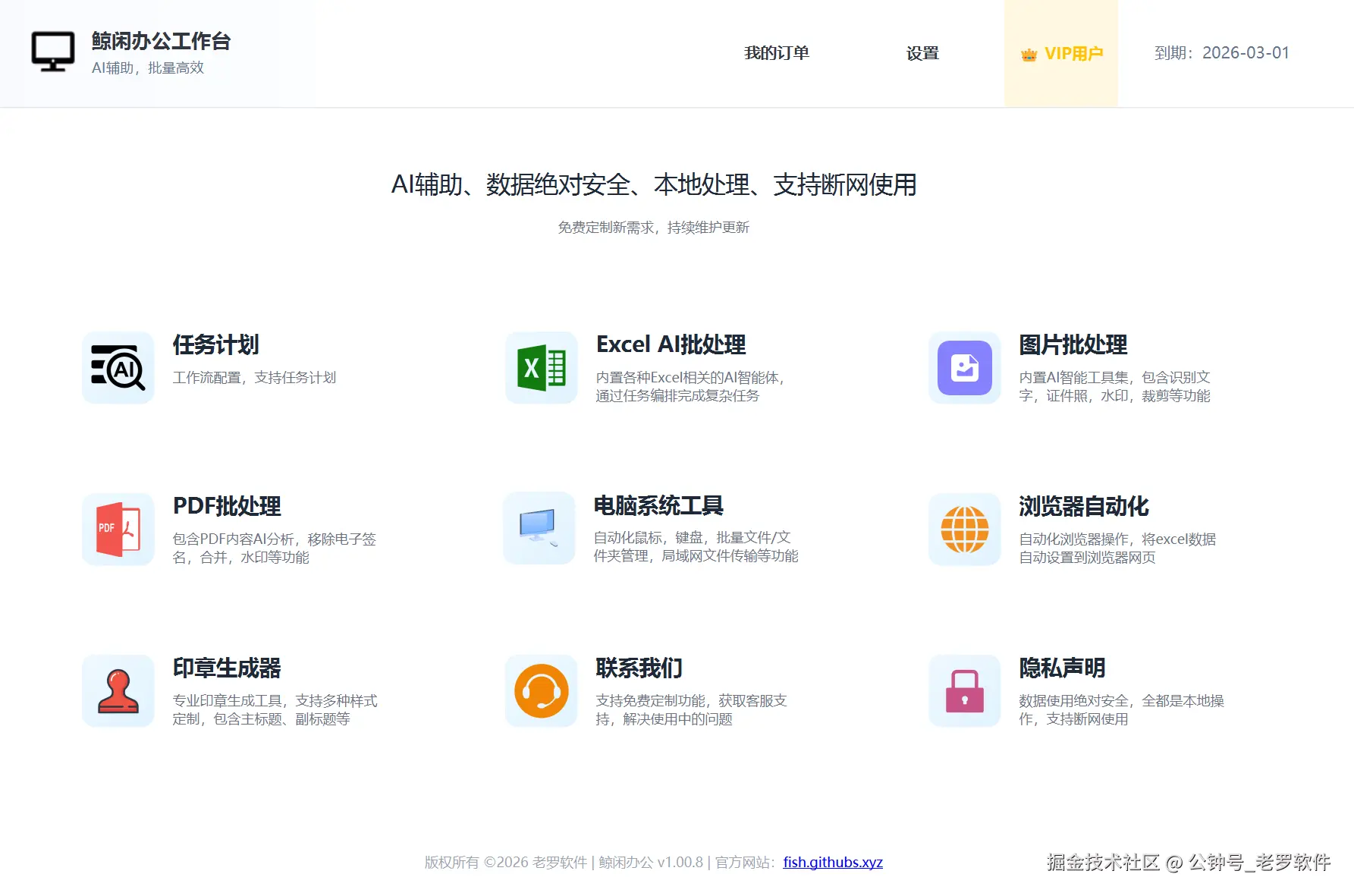Click the 免费定制新需求，持续维护更新 subtitle
Screen dimensions: 1354x896
click(x=654, y=228)
